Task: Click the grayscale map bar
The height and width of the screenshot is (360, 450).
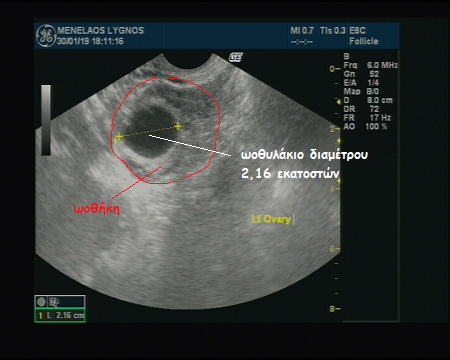Action: (x=46, y=120)
